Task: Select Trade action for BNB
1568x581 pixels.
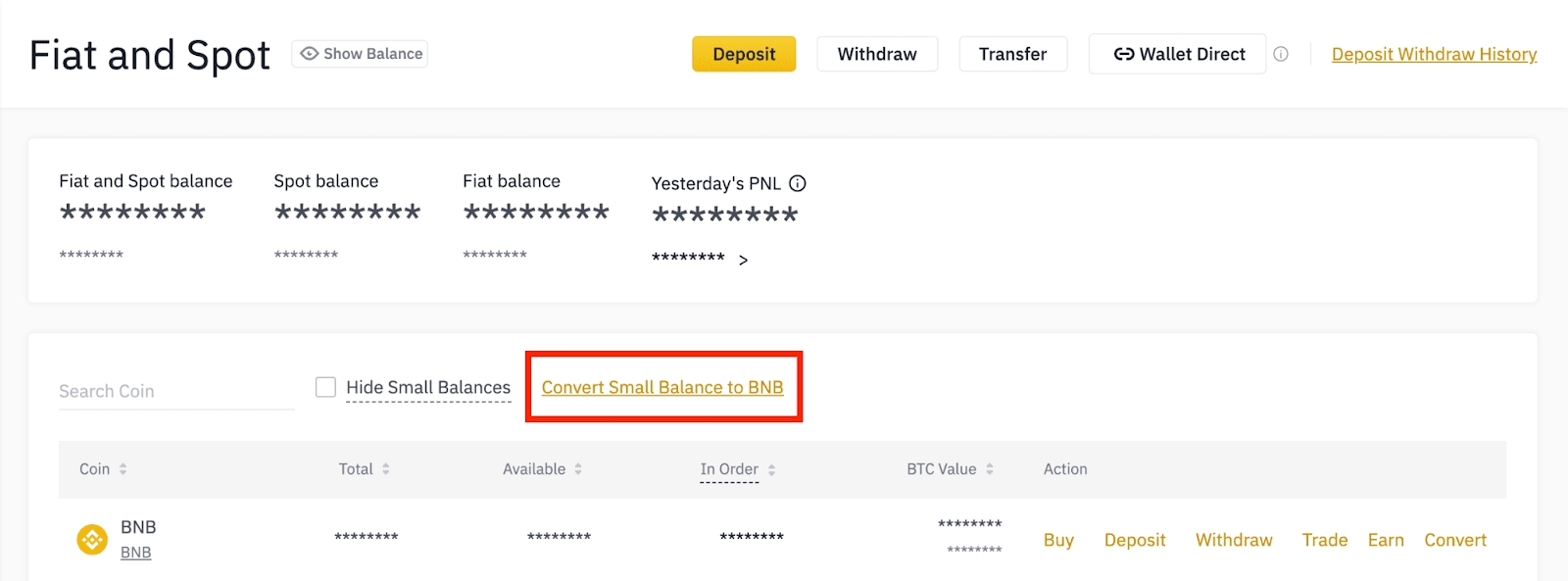Action: (1324, 540)
